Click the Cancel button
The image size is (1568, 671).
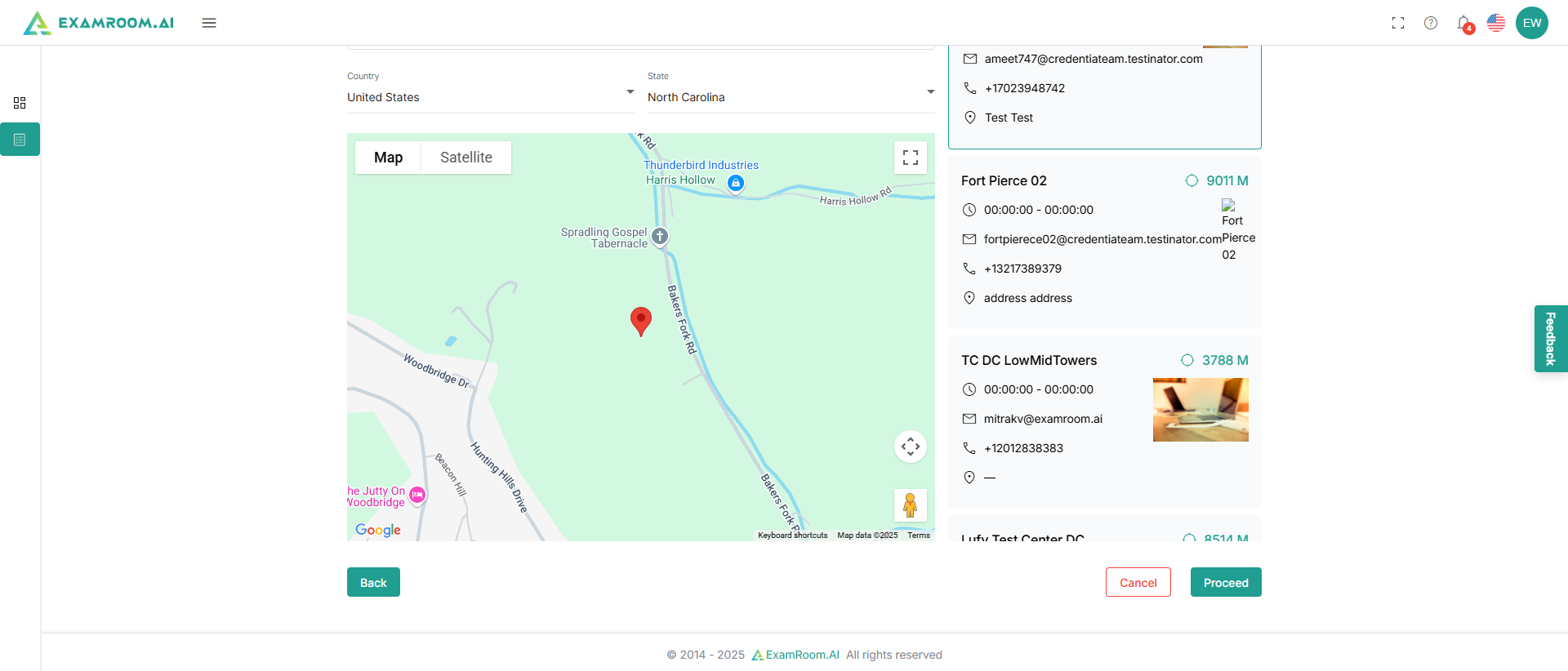click(x=1138, y=582)
